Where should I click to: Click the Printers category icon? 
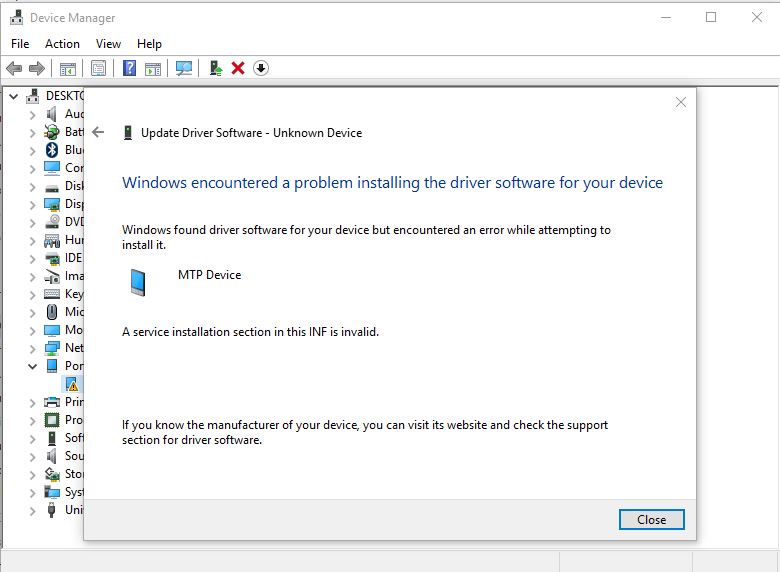52,401
